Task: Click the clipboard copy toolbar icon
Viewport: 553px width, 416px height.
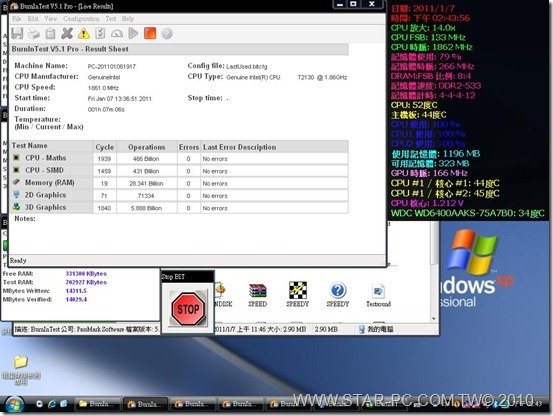Action: tap(50, 33)
